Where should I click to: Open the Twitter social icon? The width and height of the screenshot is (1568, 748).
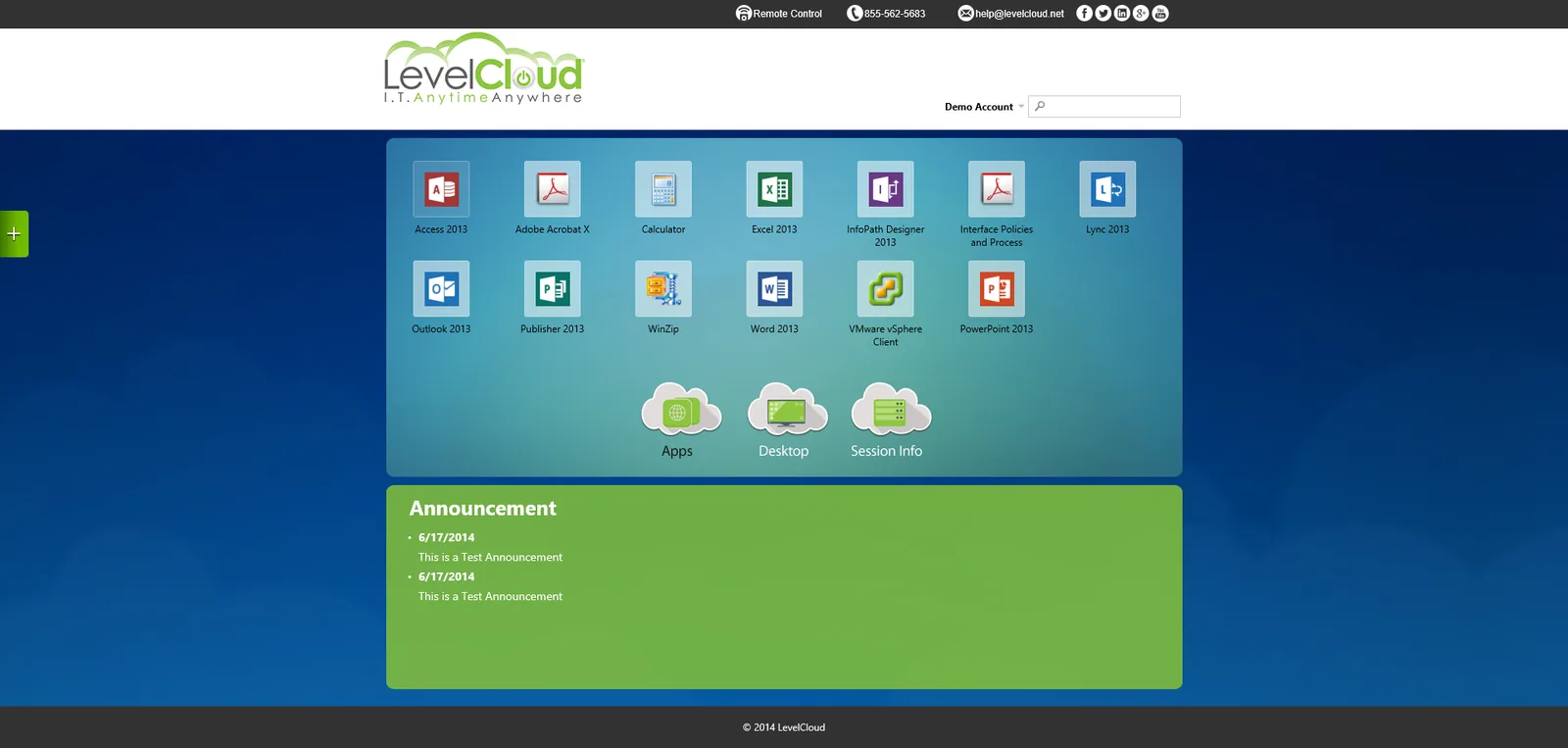pyautogui.click(x=1103, y=13)
